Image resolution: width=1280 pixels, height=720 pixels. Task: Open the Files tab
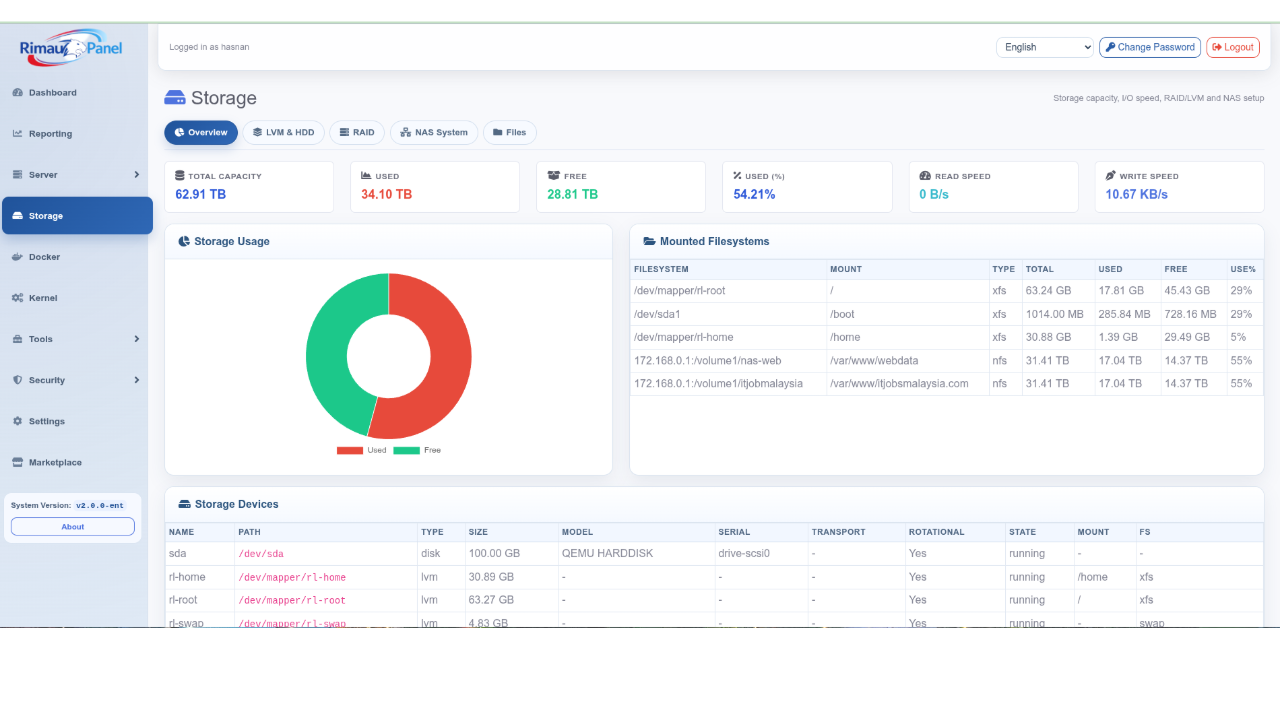tap(509, 132)
